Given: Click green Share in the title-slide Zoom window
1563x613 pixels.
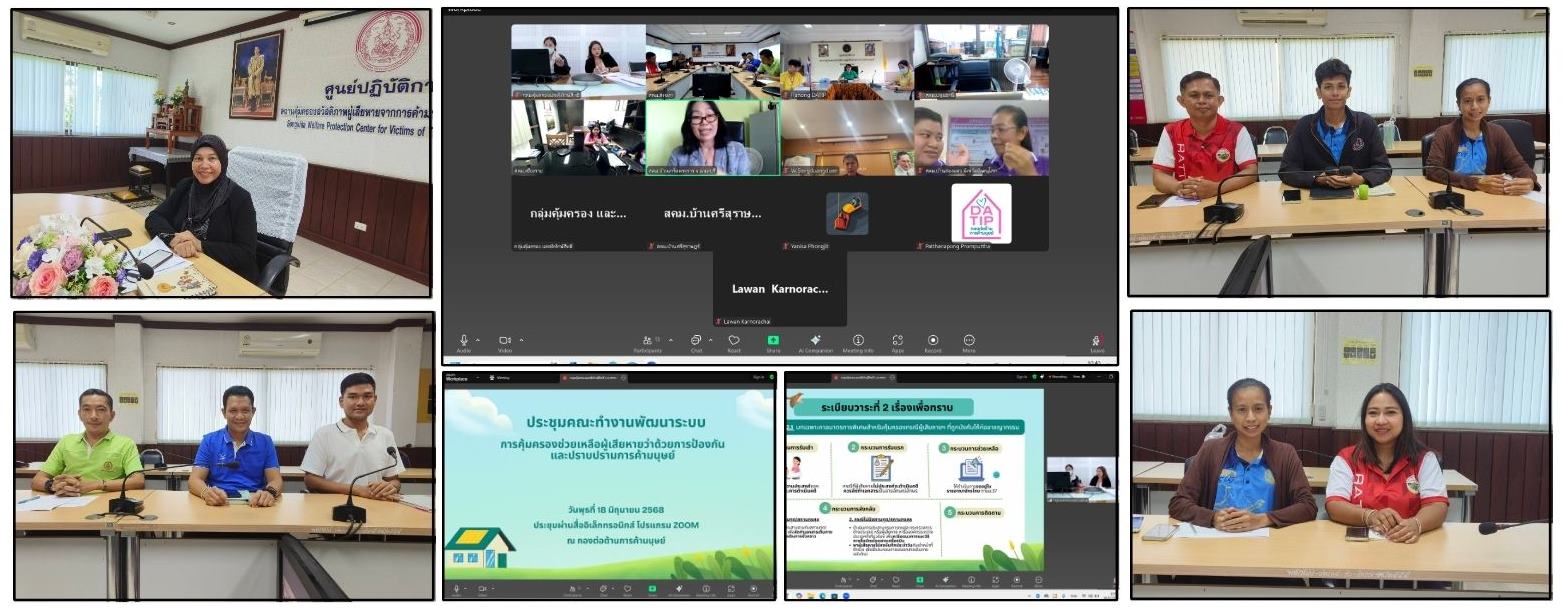Looking at the screenshot, I should pos(653,589).
